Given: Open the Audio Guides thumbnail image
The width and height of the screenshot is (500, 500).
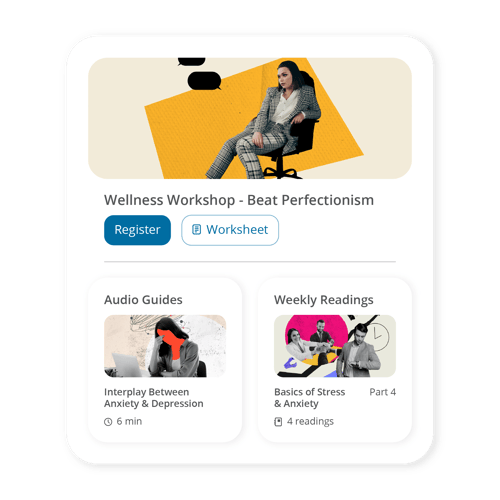Looking at the screenshot, I should click(x=165, y=346).
